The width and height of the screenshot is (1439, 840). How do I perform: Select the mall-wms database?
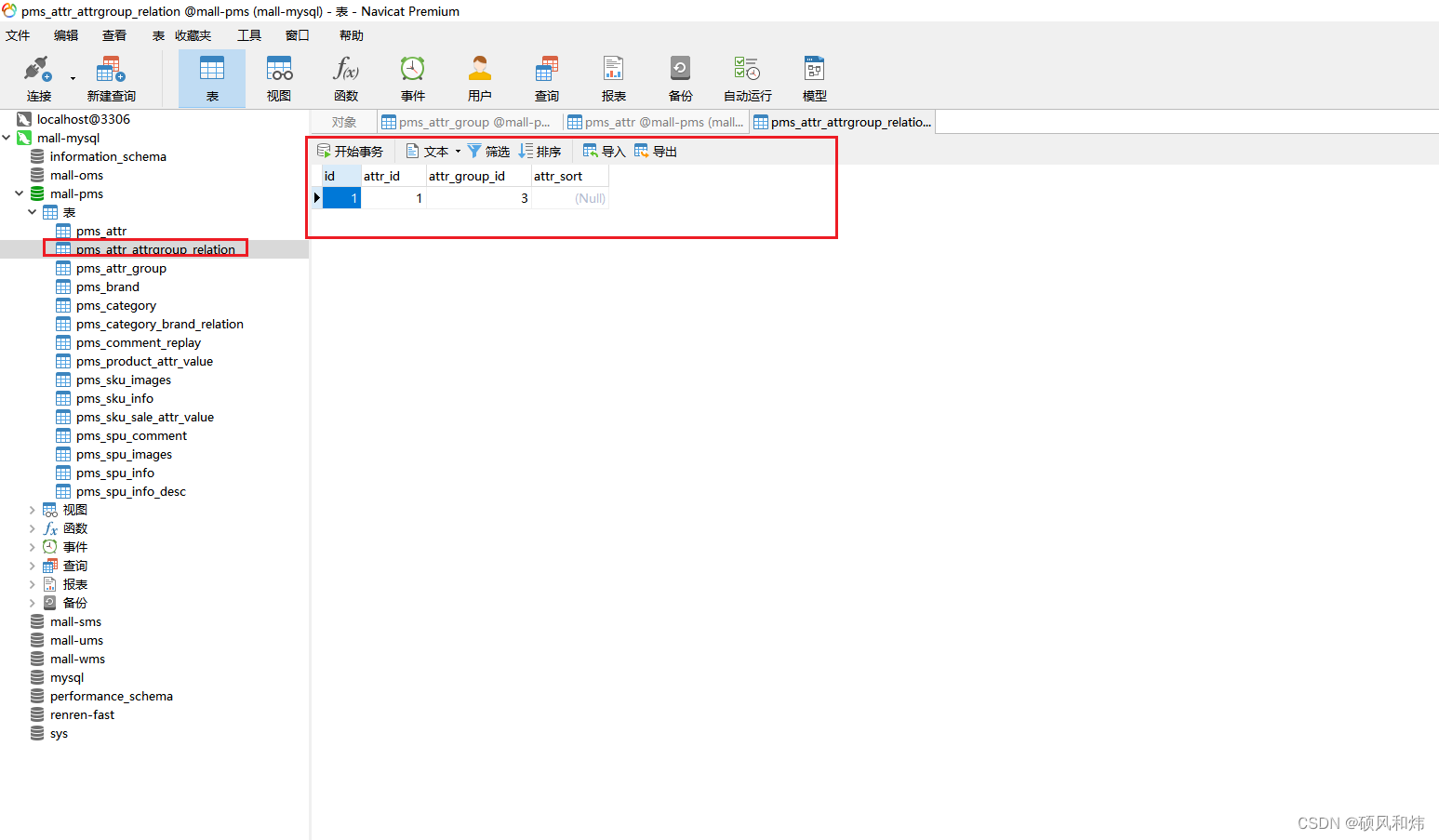pos(77,659)
